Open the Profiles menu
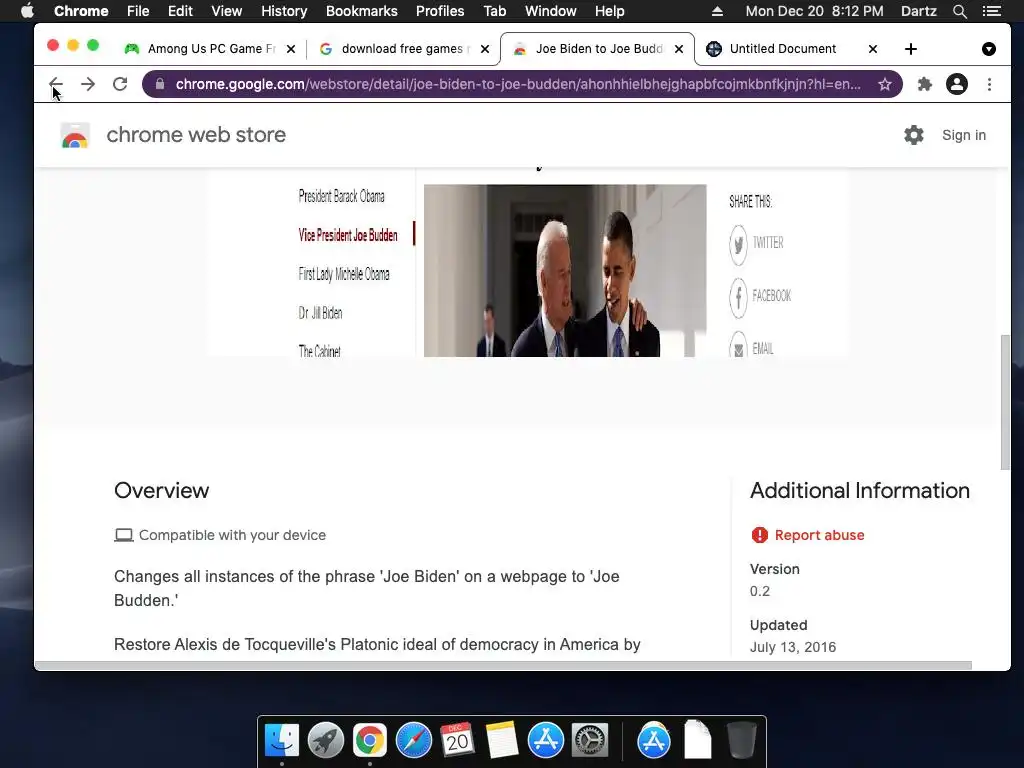 tap(440, 11)
